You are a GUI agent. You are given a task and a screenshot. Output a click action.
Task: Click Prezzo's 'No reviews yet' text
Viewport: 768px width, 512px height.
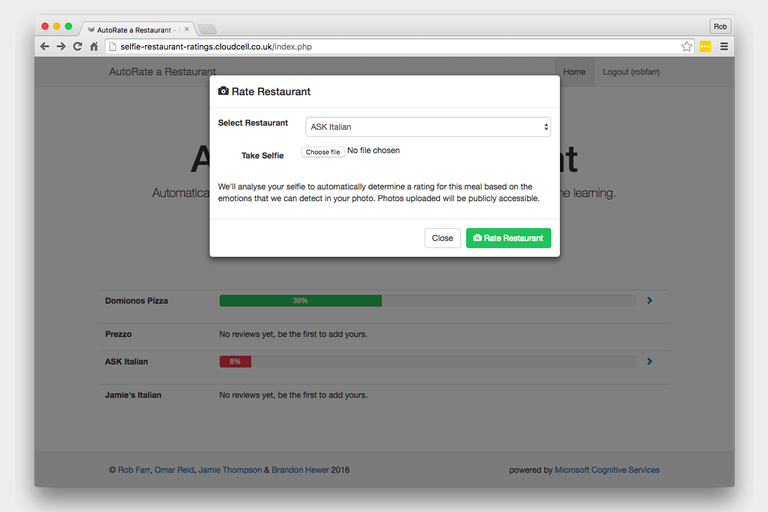(x=293, y=334)
